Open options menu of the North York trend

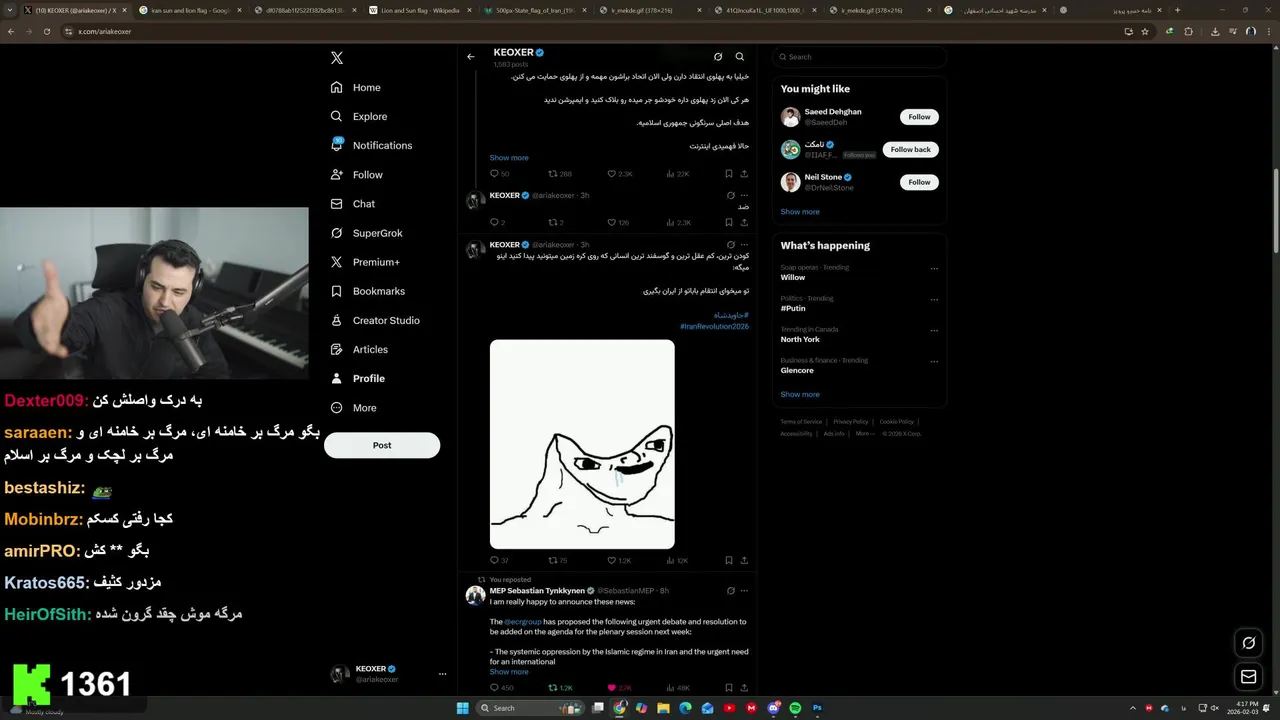[934, 330]
